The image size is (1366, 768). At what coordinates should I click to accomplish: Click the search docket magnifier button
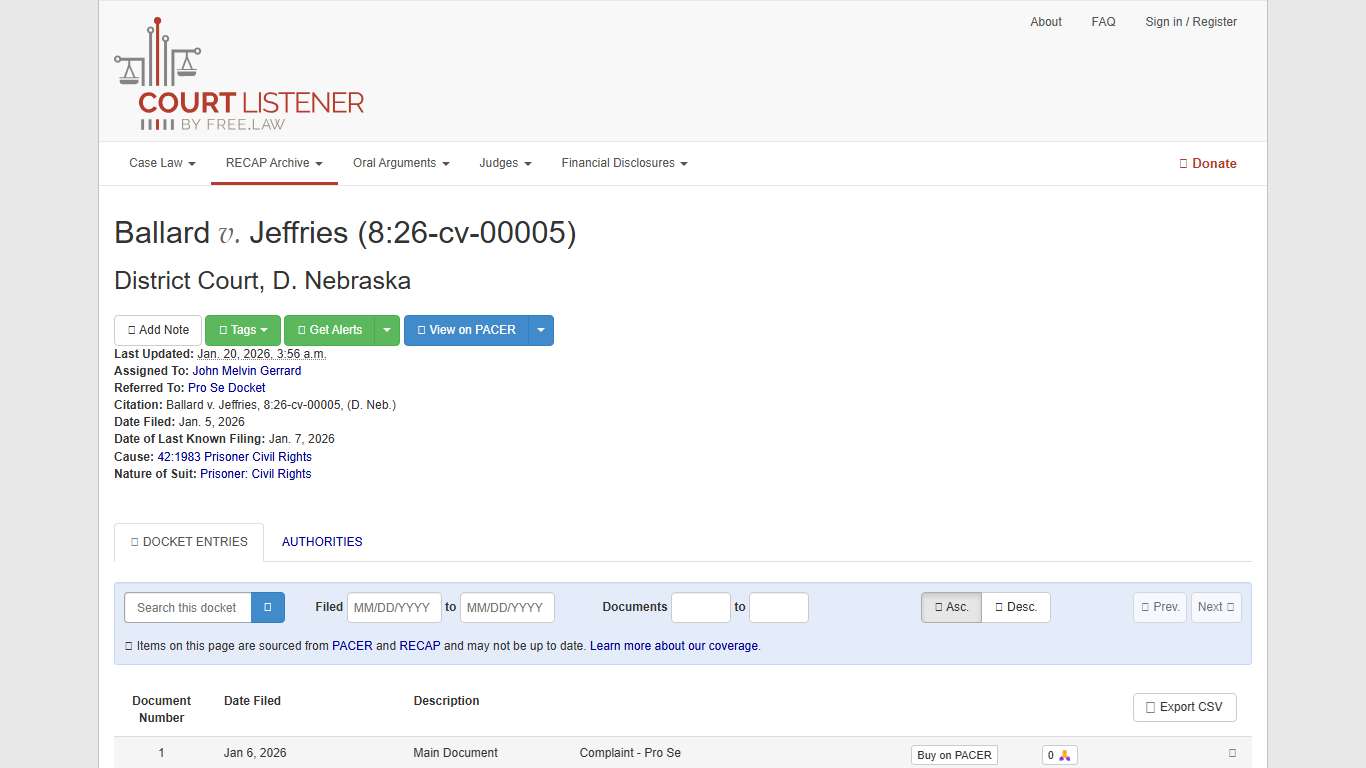(268, 607)
